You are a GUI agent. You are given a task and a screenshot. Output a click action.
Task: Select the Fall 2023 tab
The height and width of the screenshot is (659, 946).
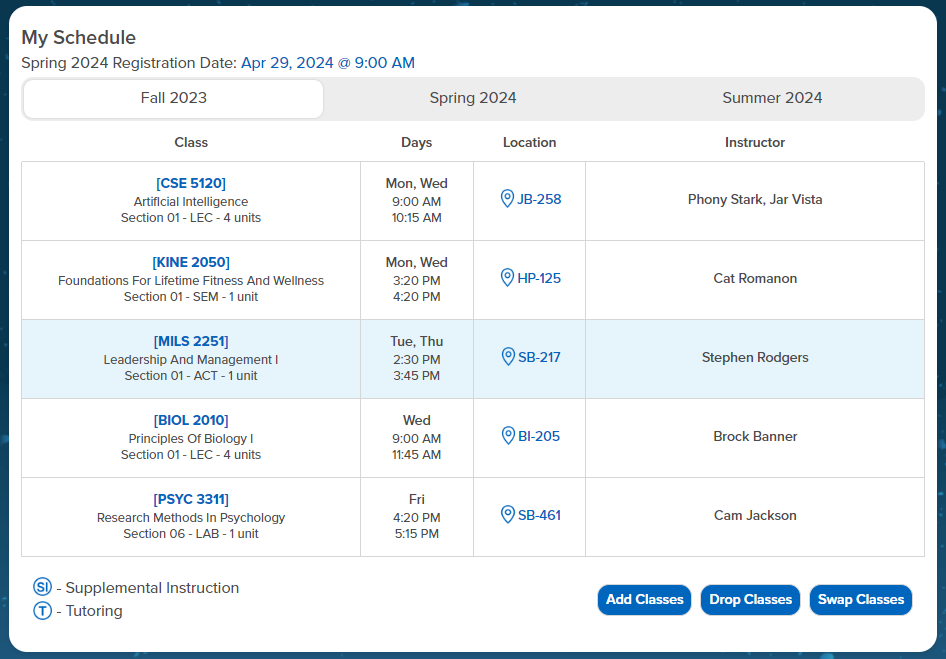click(174, 98)
